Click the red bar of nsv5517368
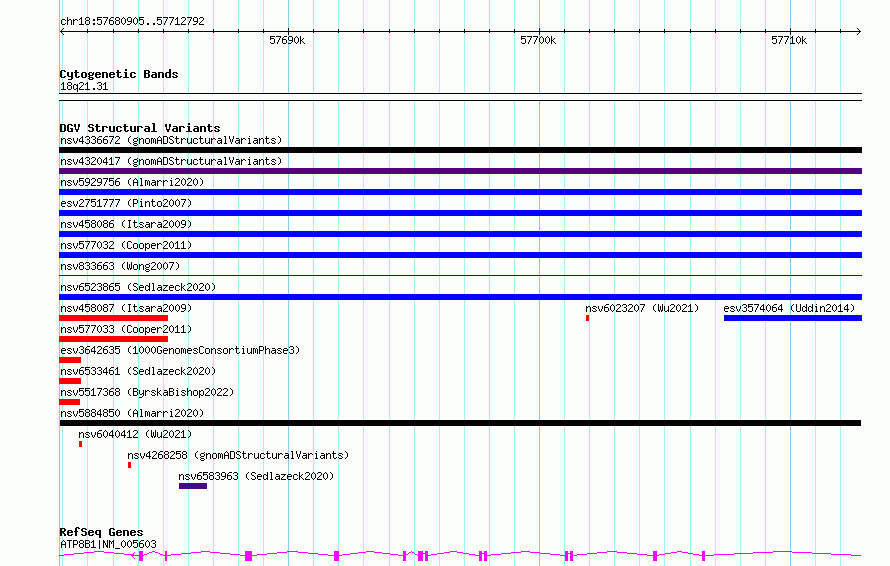This screenshot has width=890, height=566. point(69,402)
